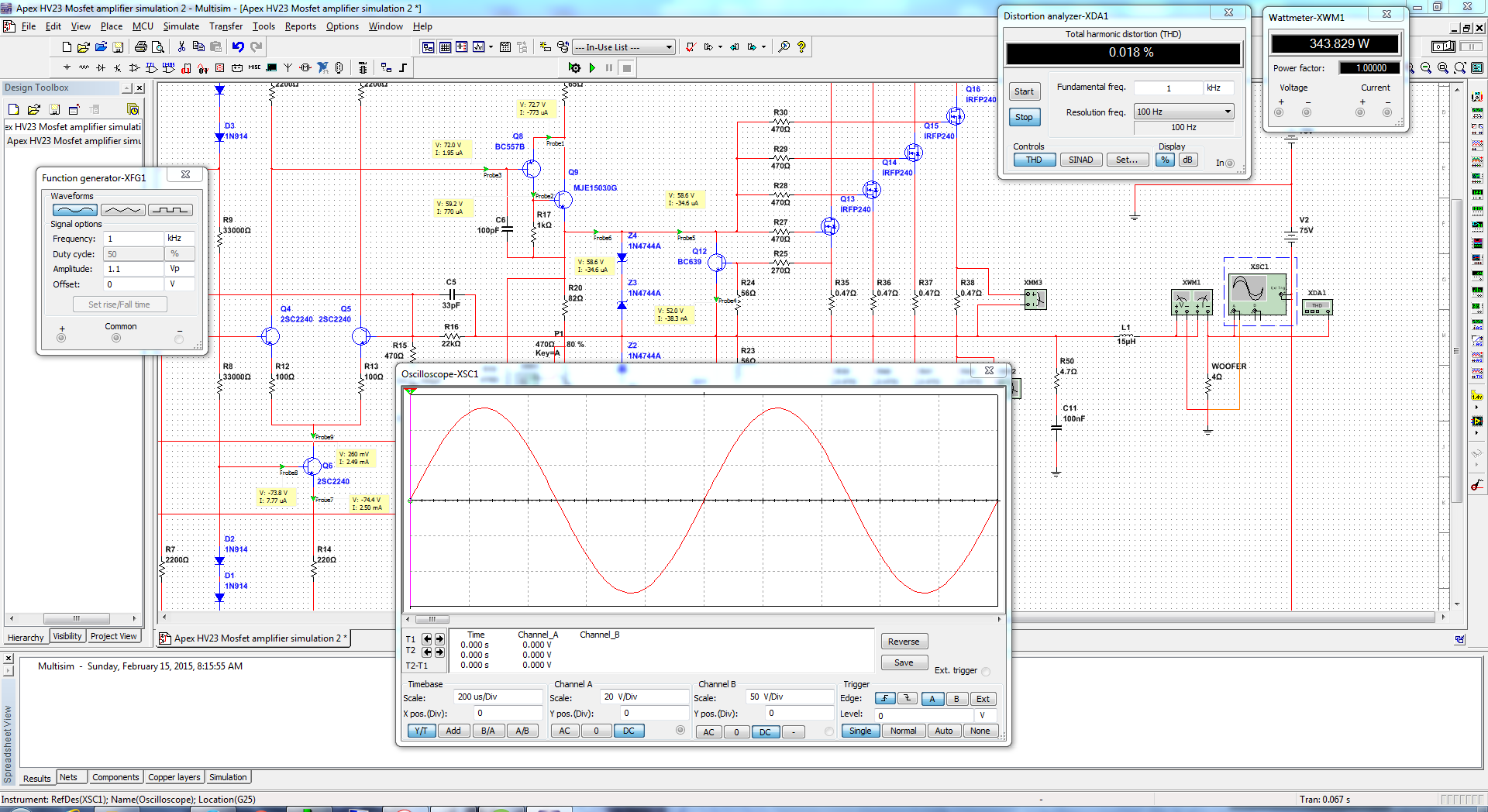
Task: Click Design Toolbox horizontal scrollbar
Action: [76, 618]
